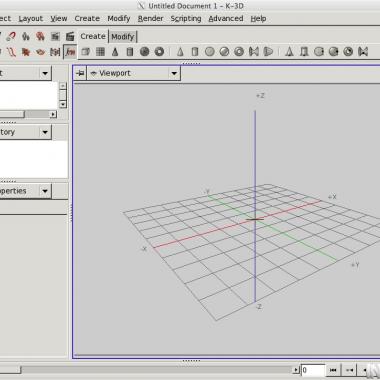
Task: Click the last bow-tie icon at toolbar end
Action: [363, 52]
